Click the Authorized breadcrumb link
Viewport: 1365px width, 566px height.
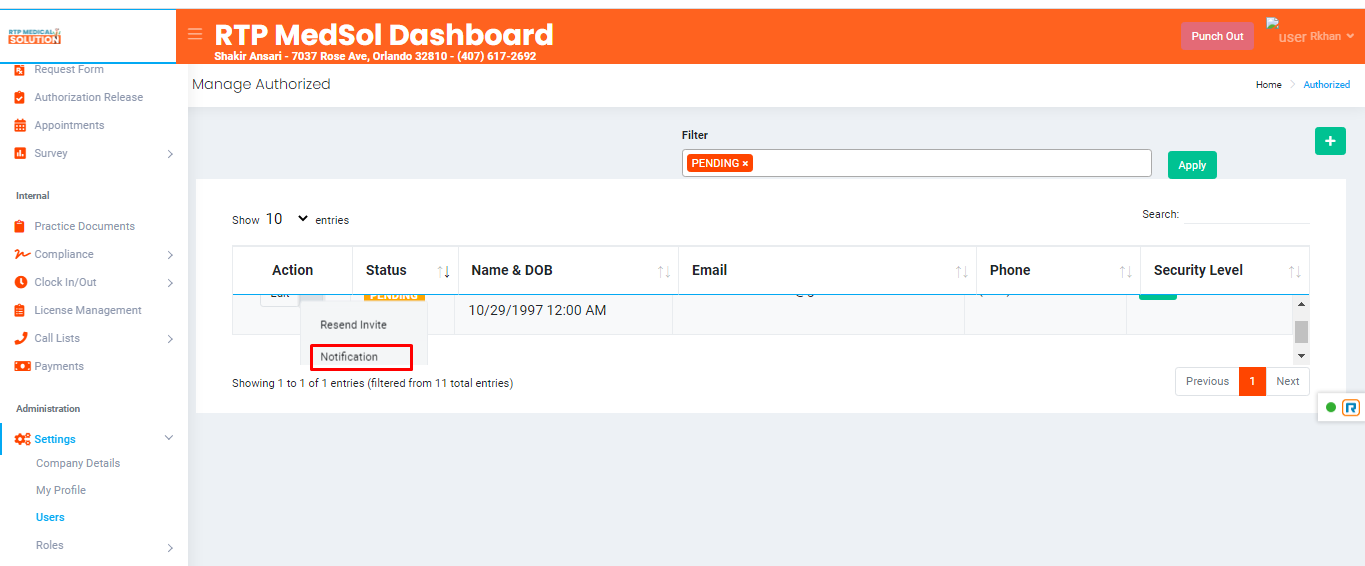pyautogui.click(x=1326, y=85)
